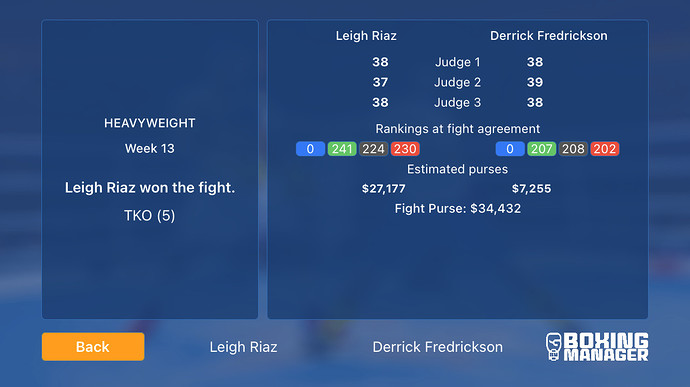Click the Leigh Riaz scorecard header name
690x387 pixels.
(x=366, y=36)
